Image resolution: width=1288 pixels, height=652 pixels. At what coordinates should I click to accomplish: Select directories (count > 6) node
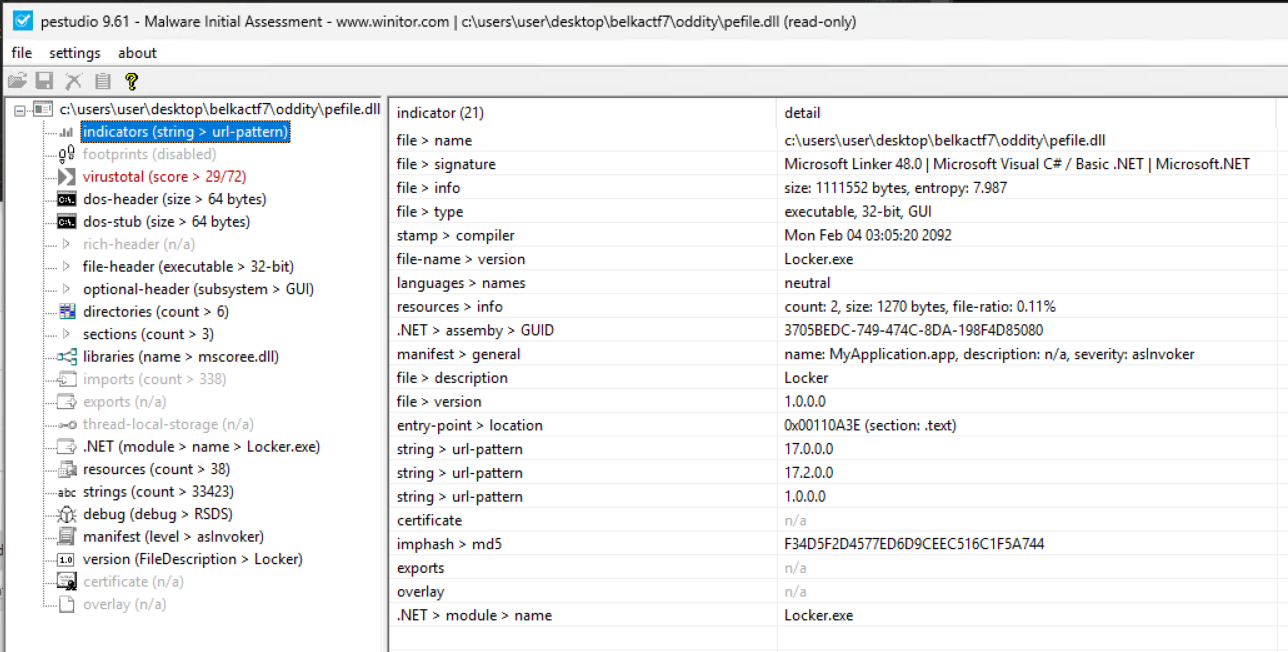(155, 312)
